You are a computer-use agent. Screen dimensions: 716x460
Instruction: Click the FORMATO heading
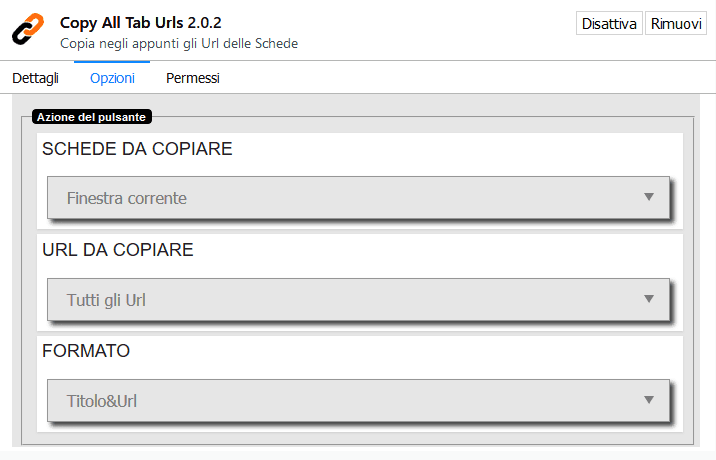pyautogui.click(x=86, y=351)
